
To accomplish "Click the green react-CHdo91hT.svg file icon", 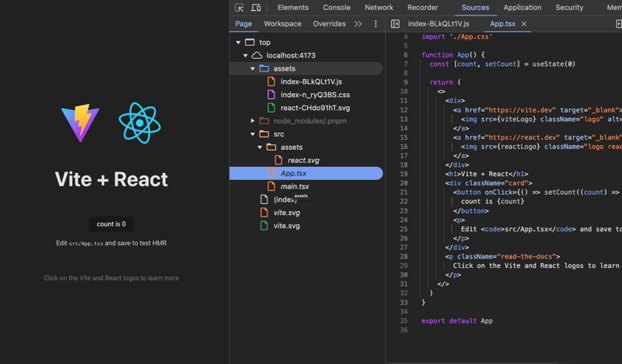I will tap(271, 108).
